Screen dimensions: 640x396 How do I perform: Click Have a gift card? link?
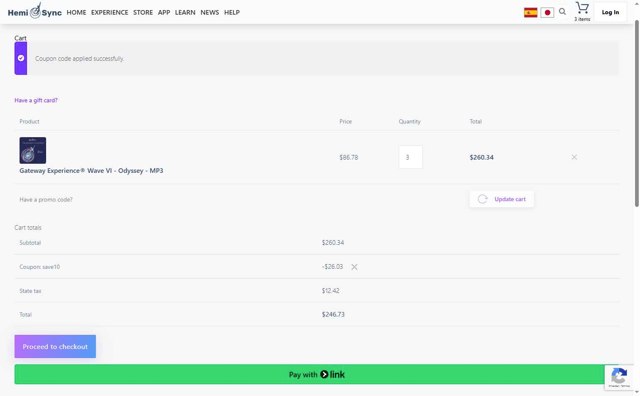point(36,100)
